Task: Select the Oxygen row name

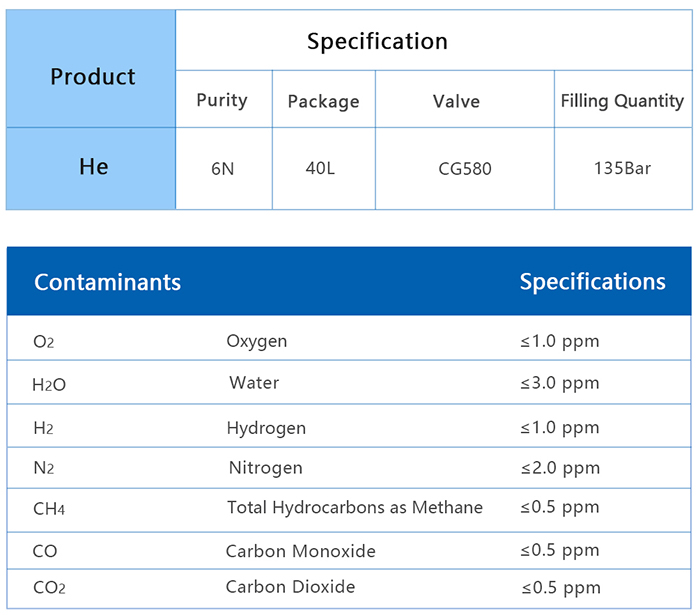Action: tap(256, 341)
